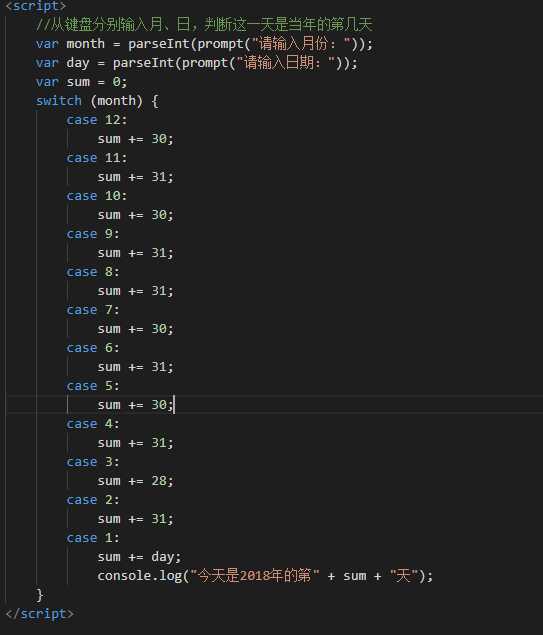Click the 'case 10:' label
The image size is (543, 635).
tap(97, 196)
